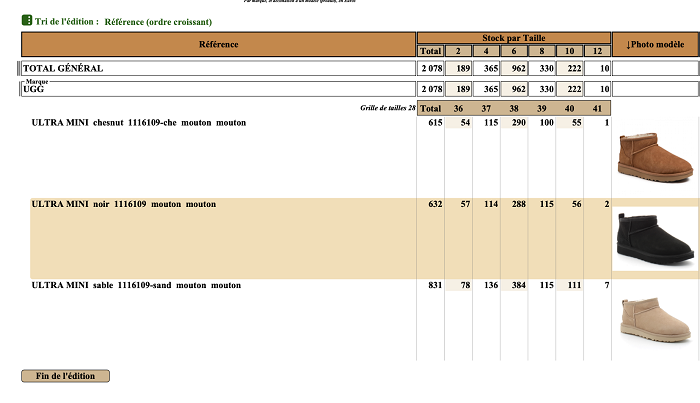The height and width of the screenshot is (403, 700).
Task: Open the black UGG boot photo
Action: pyautogui.click(x=655, y=240)
